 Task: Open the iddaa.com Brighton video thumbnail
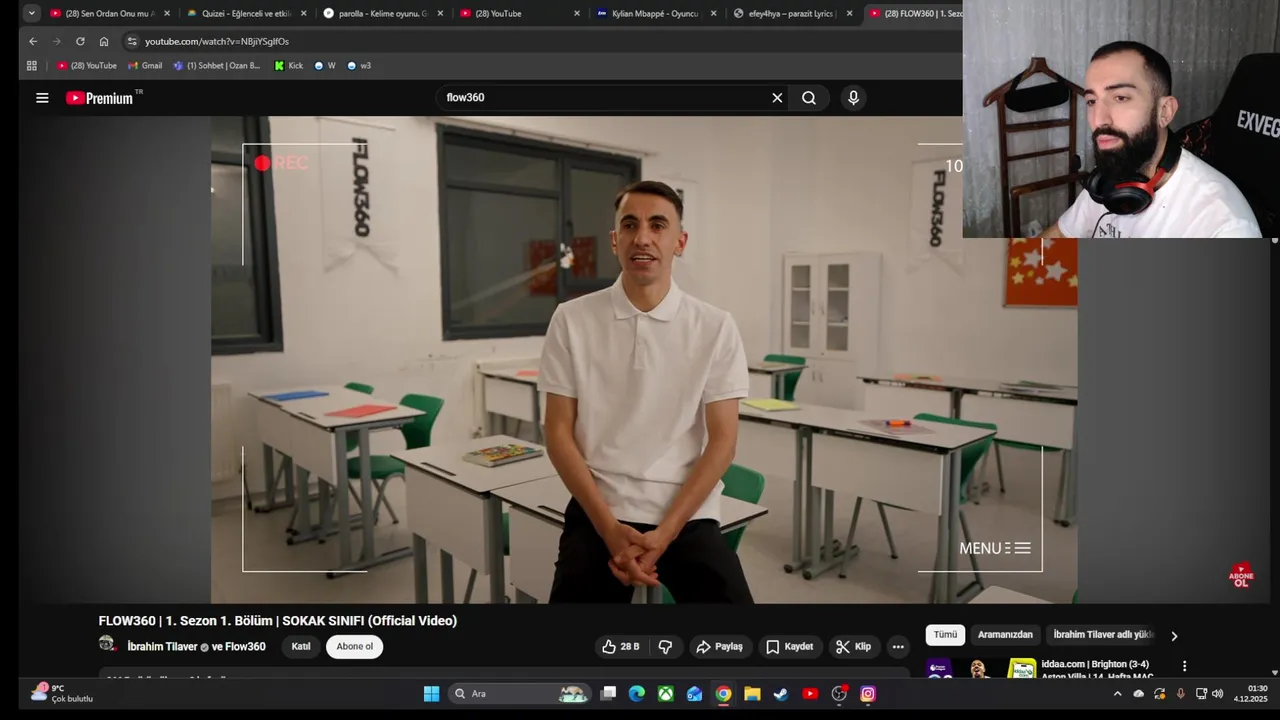click(x=980, y=669)
